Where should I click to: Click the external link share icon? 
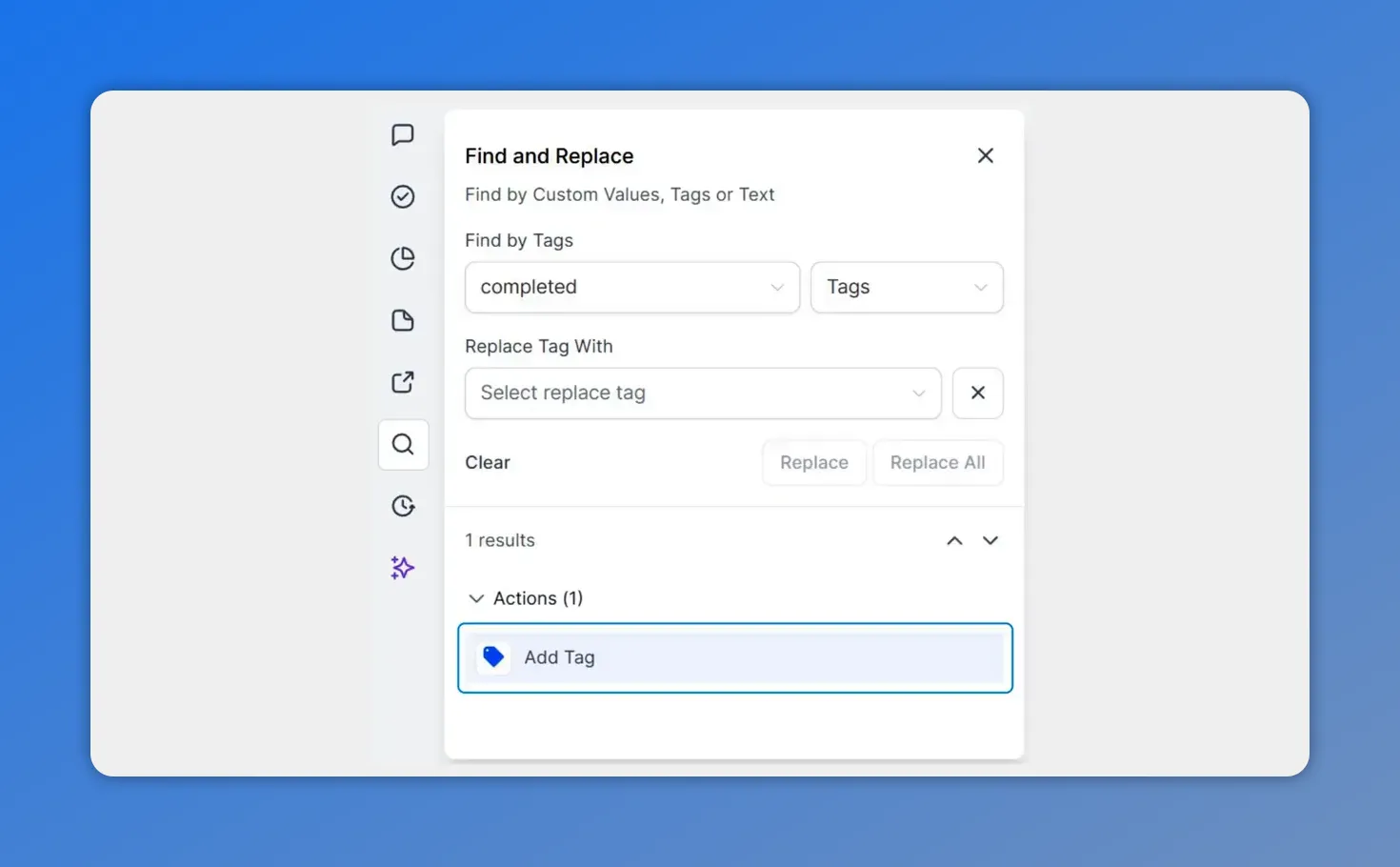403,382
